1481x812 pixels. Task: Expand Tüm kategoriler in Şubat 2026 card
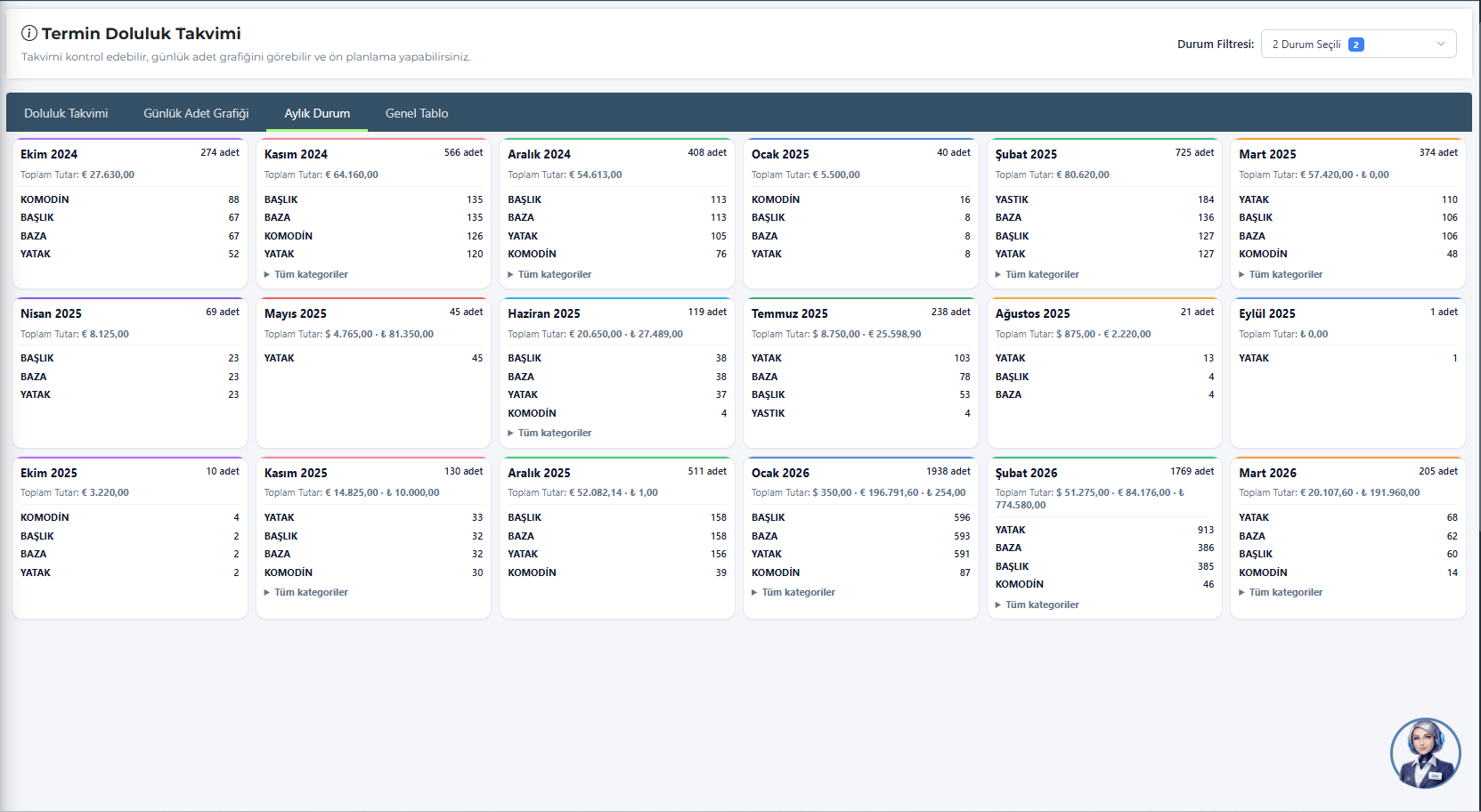[x=1041, y=605]
